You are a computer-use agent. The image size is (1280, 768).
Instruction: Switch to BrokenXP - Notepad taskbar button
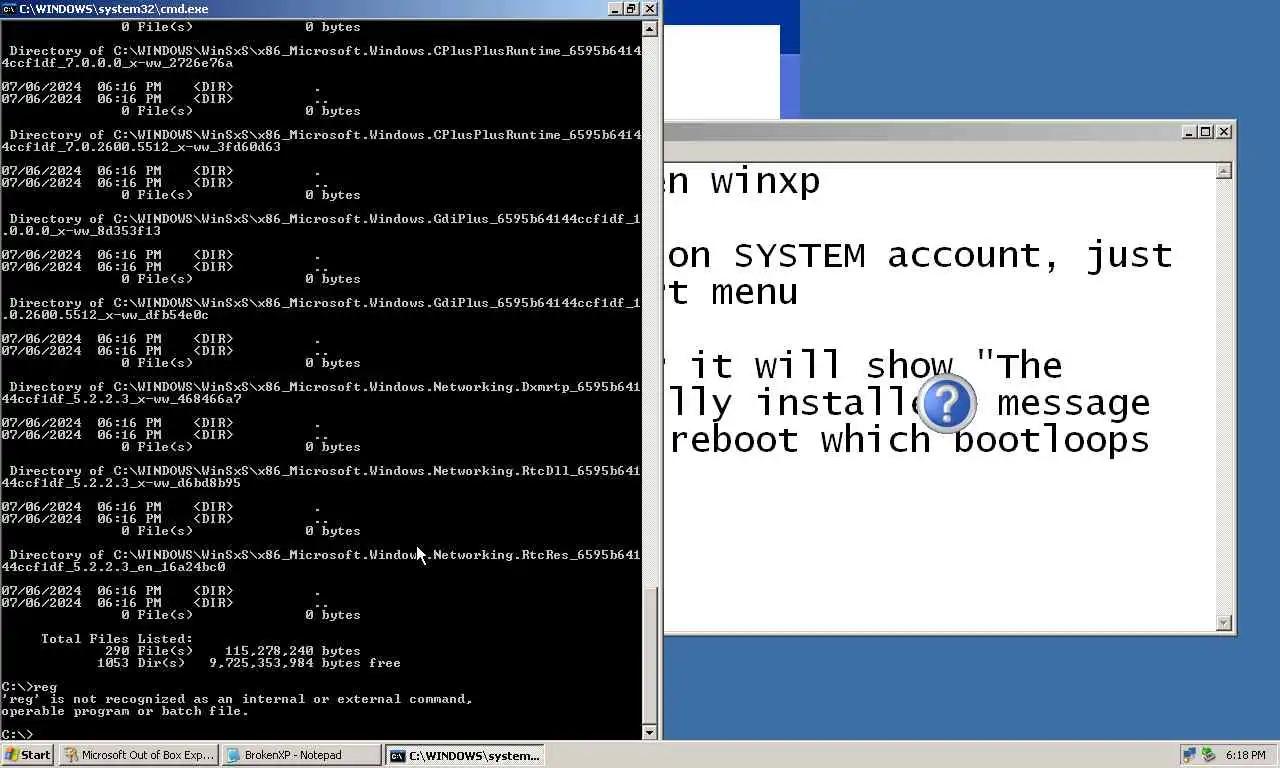click(x=301, y=755)
